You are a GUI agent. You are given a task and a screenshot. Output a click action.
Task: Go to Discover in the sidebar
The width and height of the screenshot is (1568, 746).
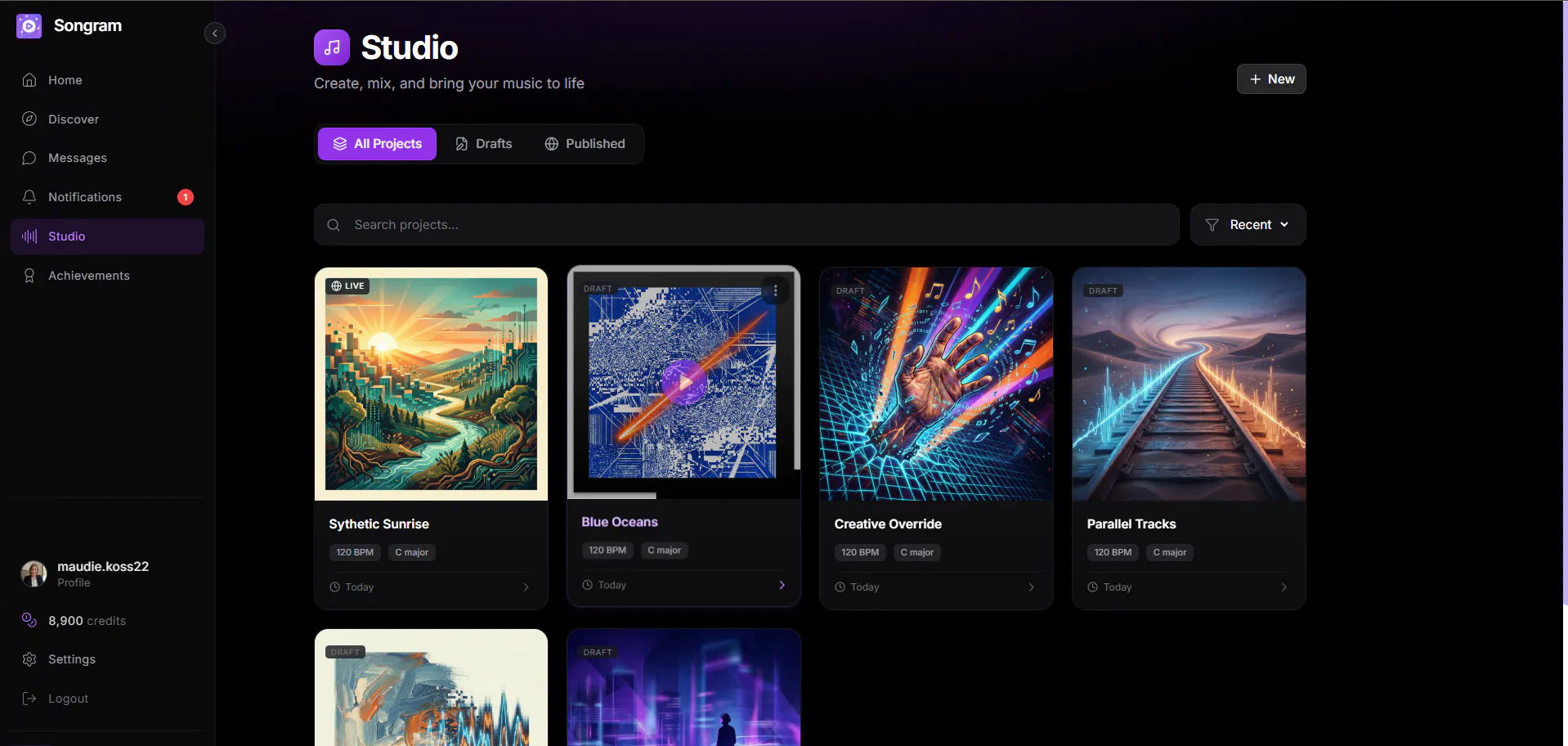pyautogui.click(x=107, y=119)
